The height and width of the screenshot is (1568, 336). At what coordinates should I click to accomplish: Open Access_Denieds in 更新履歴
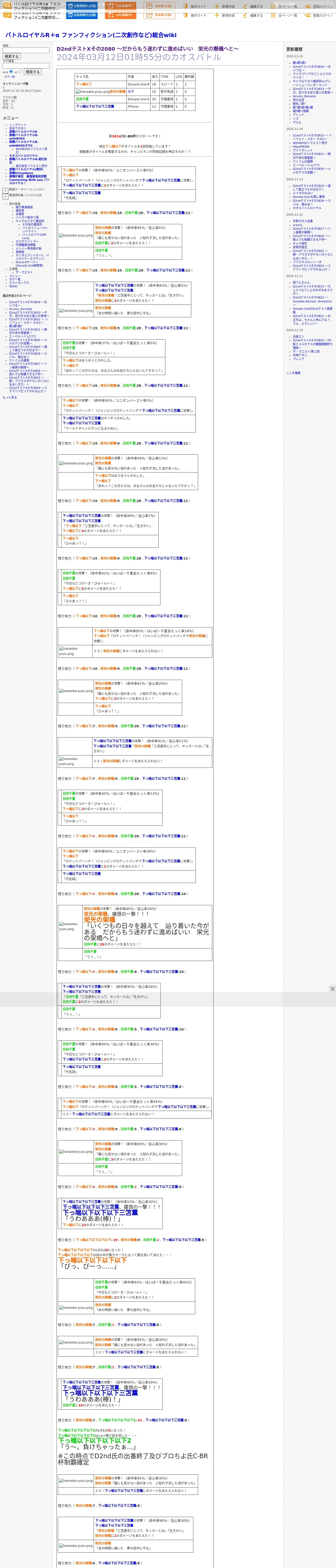coord(304,96)
